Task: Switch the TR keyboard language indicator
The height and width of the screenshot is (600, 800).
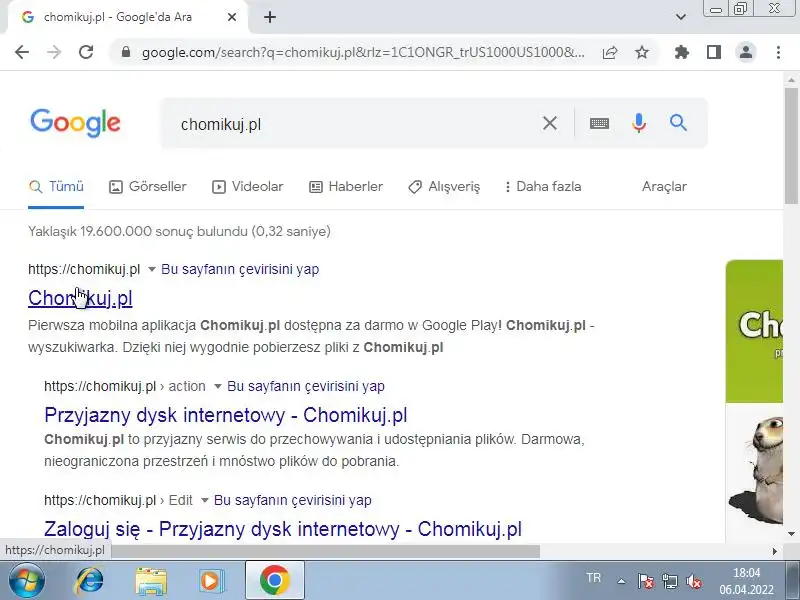Action: (x=593, y=578)
